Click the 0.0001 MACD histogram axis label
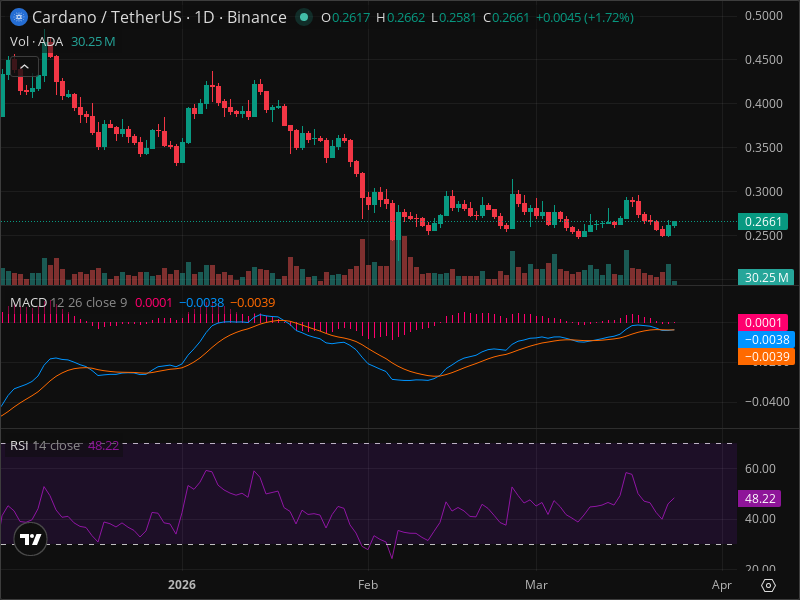Image resolution: width=800 pixels, height=600 pixels. point(763,322)
